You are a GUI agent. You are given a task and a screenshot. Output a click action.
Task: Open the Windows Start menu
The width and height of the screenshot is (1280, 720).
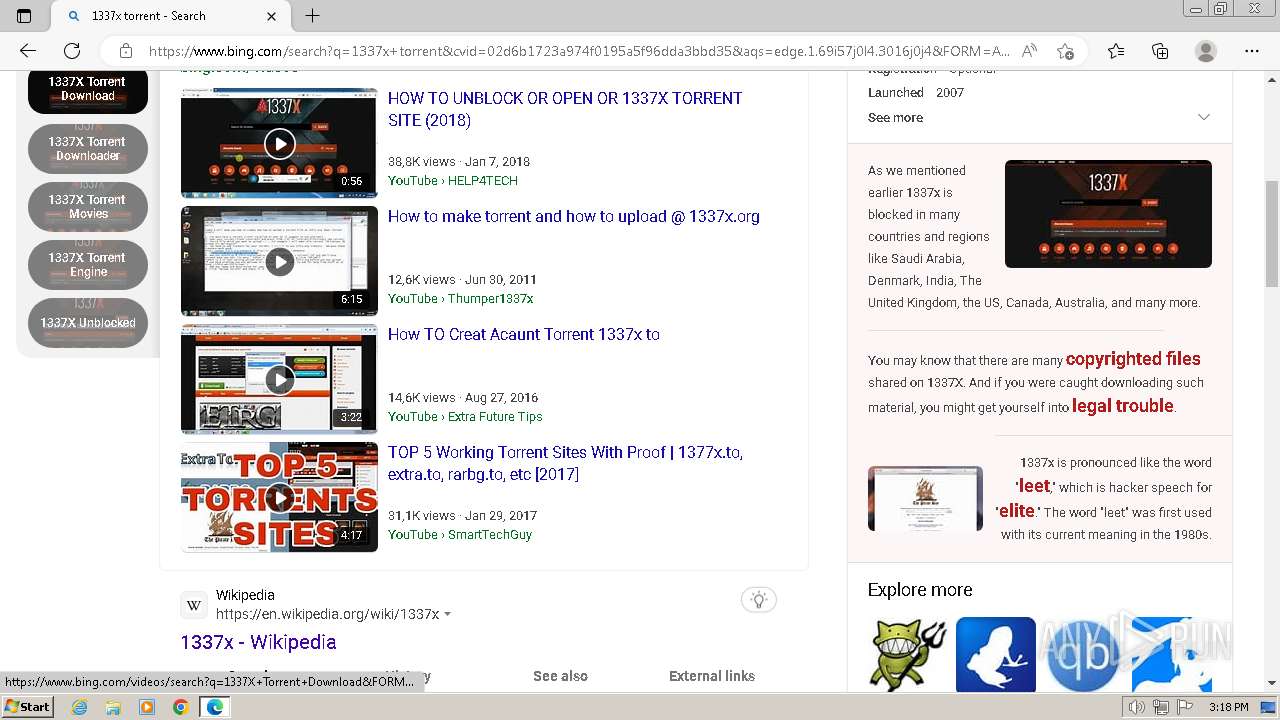pyautogui.click(x=28, y=707)
